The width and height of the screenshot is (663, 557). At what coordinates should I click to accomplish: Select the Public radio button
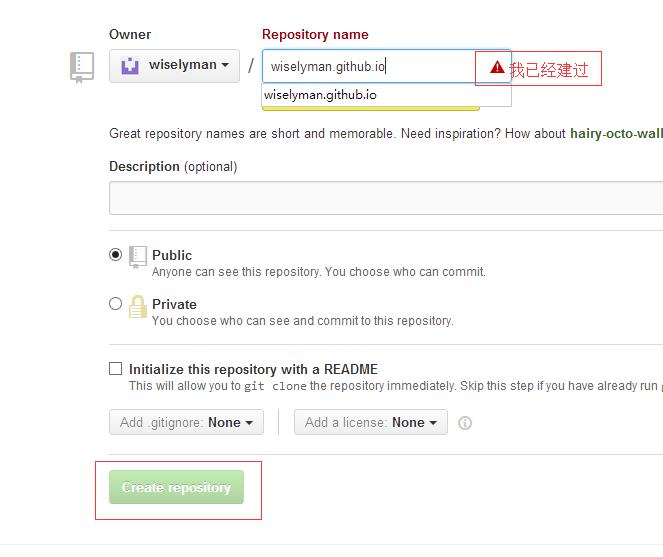coord(115,255)
